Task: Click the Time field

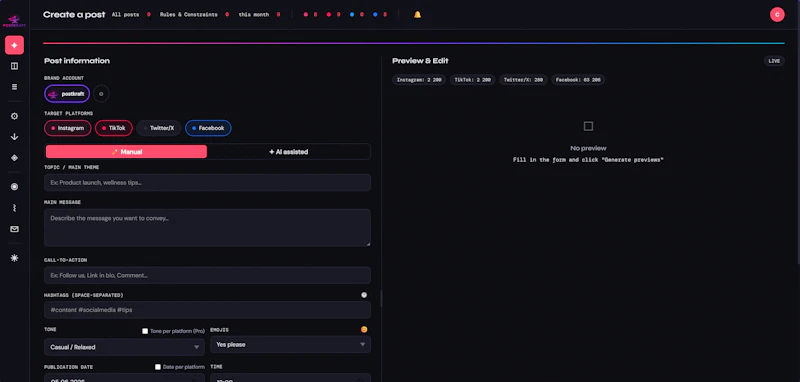Action: click(290, 378)
